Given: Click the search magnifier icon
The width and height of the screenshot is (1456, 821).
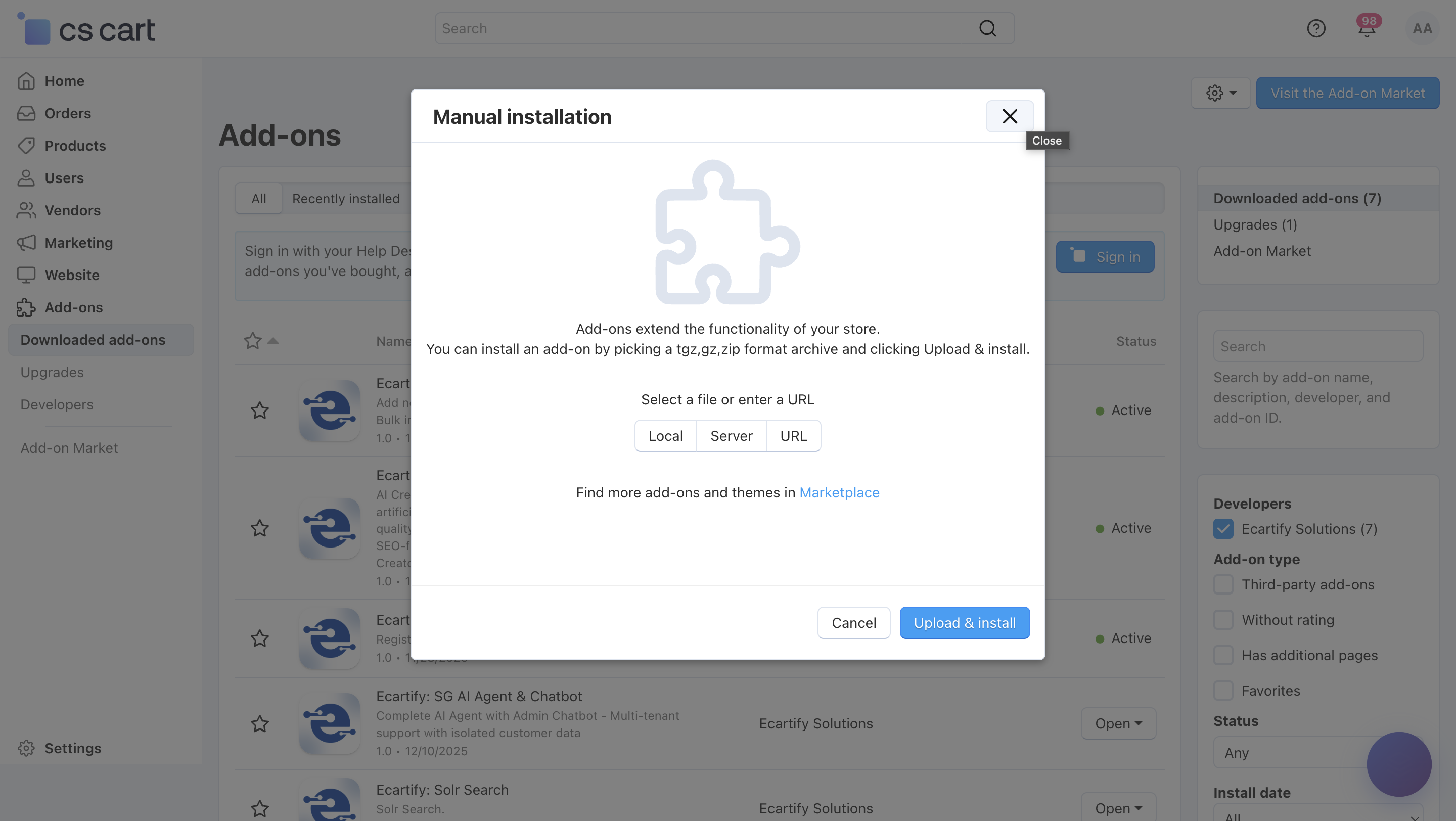Looking at the screenshot, I should tap(987, 28).
